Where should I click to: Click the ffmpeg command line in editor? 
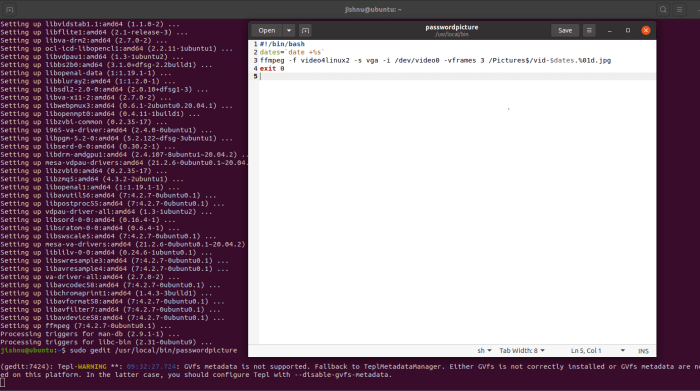click(x=435, y=60)
